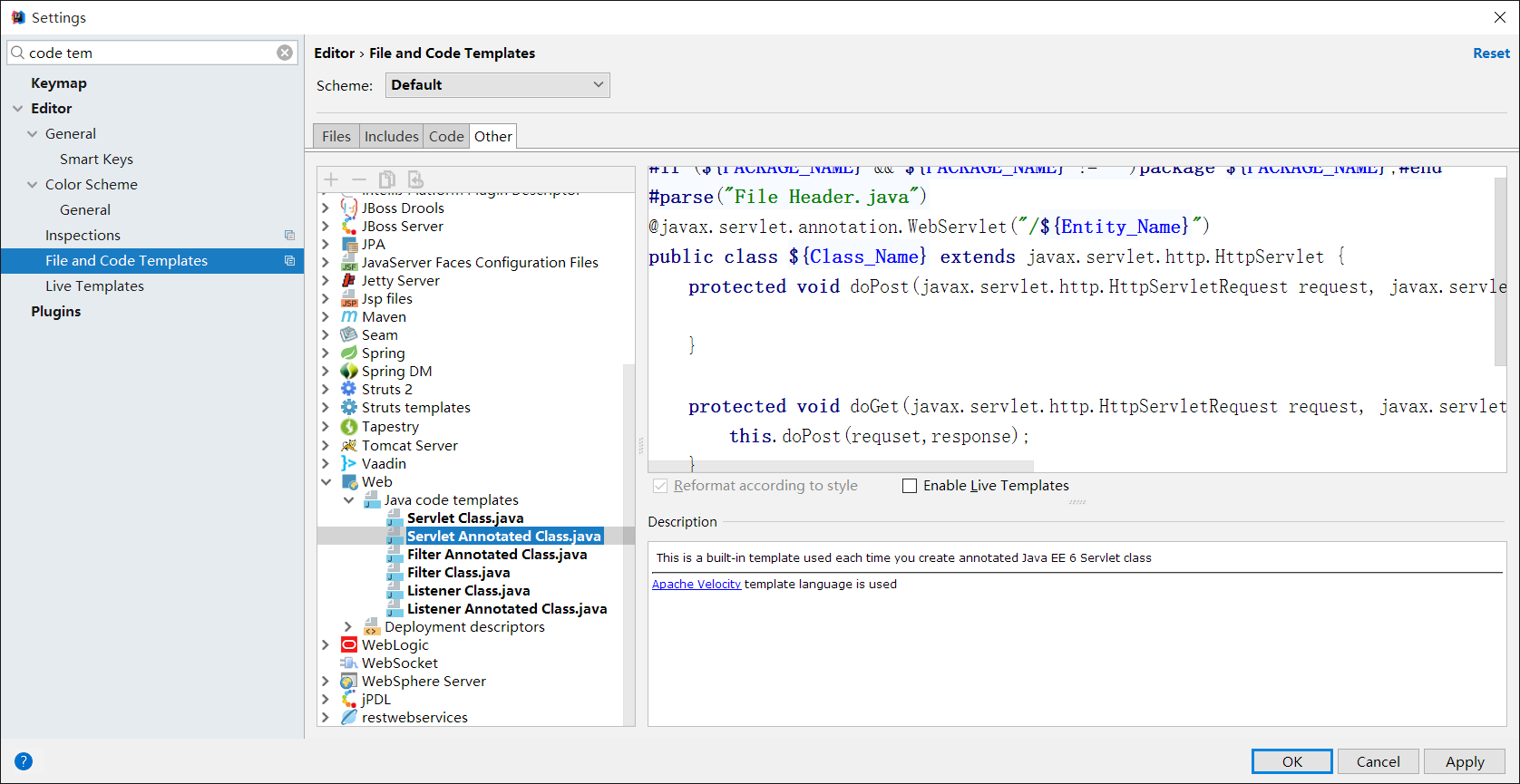Switch to the Includes tab
Image resolution: width=1520 pixels, height=784 pixels.
tap(392, 136)
